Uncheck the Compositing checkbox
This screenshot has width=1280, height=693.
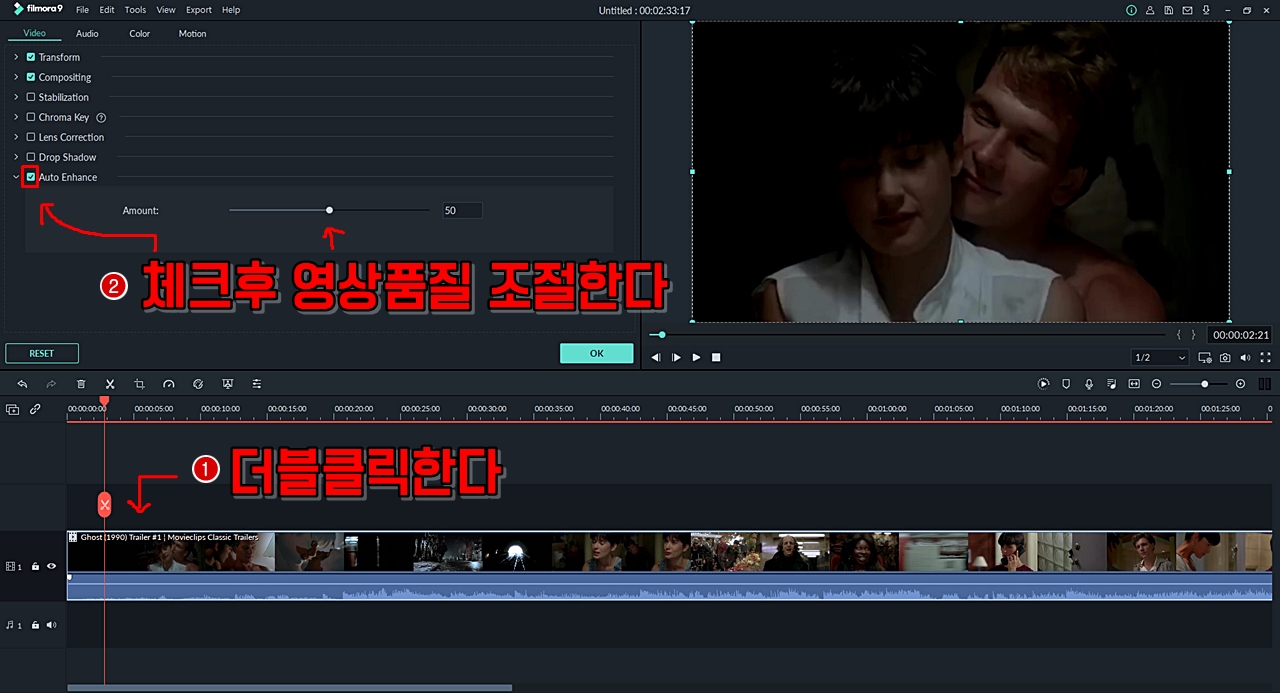pyautogui.click(x=31, y=77)
